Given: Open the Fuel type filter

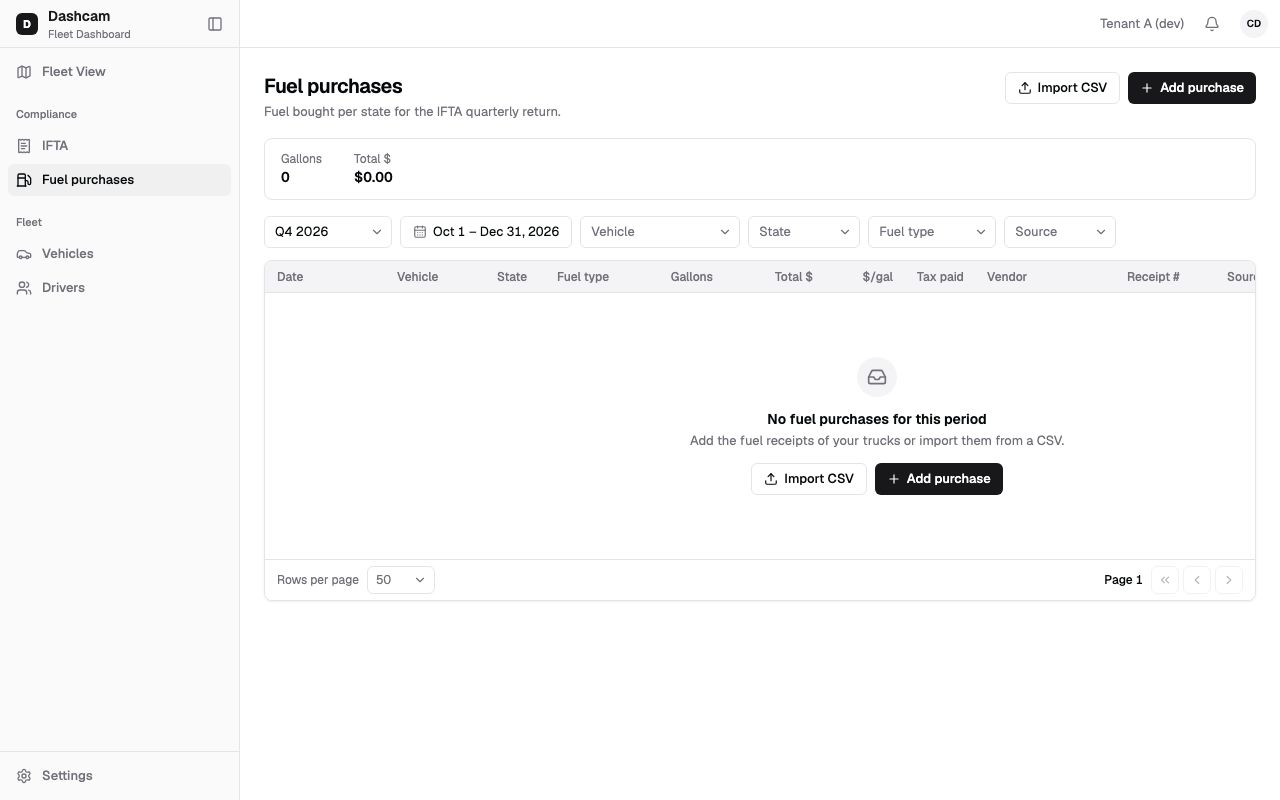Looking at the screenshot, I should pos(932,232).
